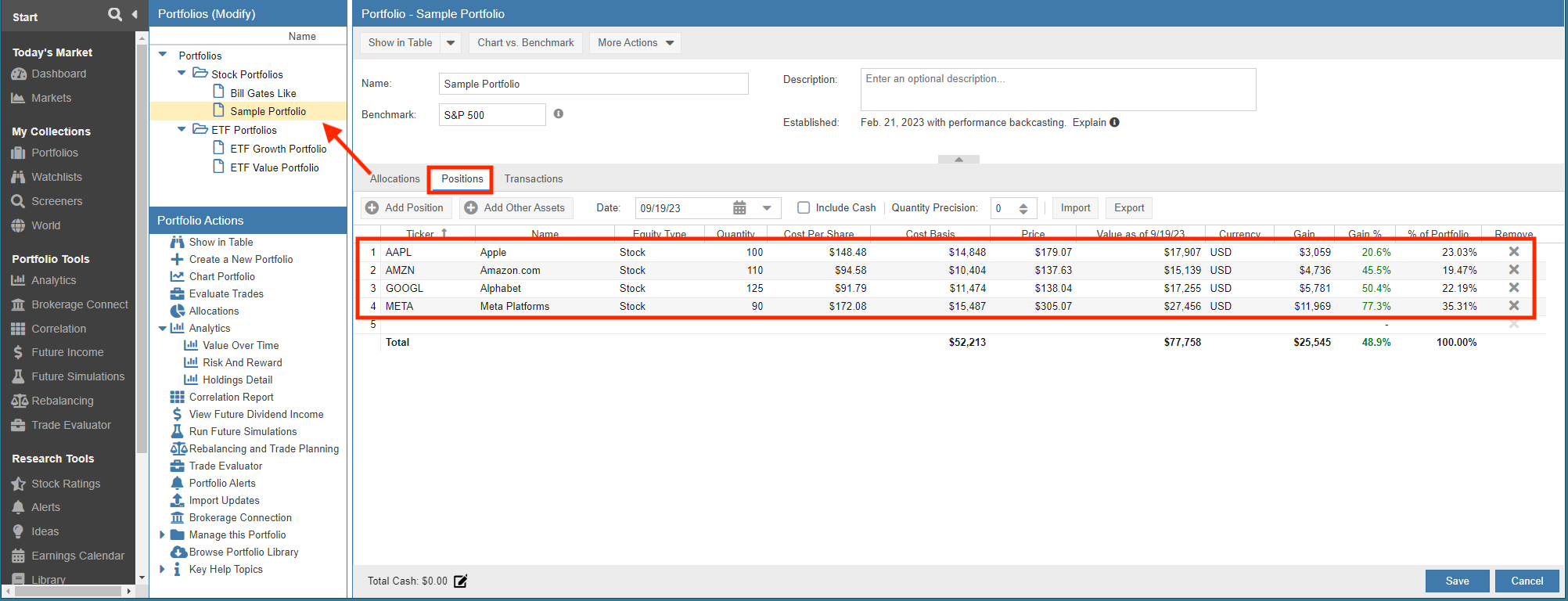The width and height of the screenshot is (1568, 601).
Task: Open Watchlists in My Collections
Action: [x=56, y=177]
